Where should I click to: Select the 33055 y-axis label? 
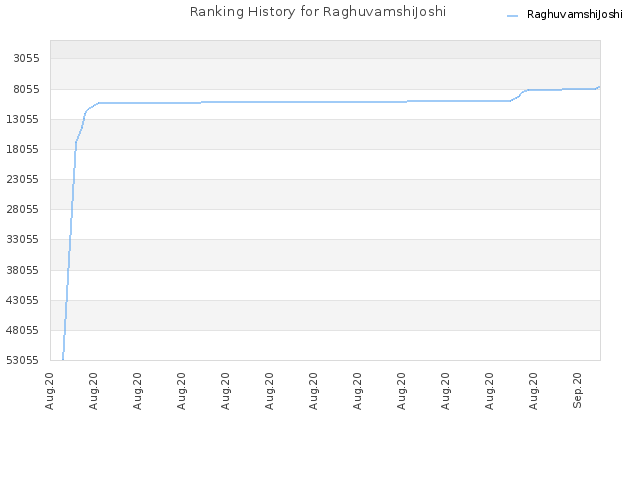23,239
